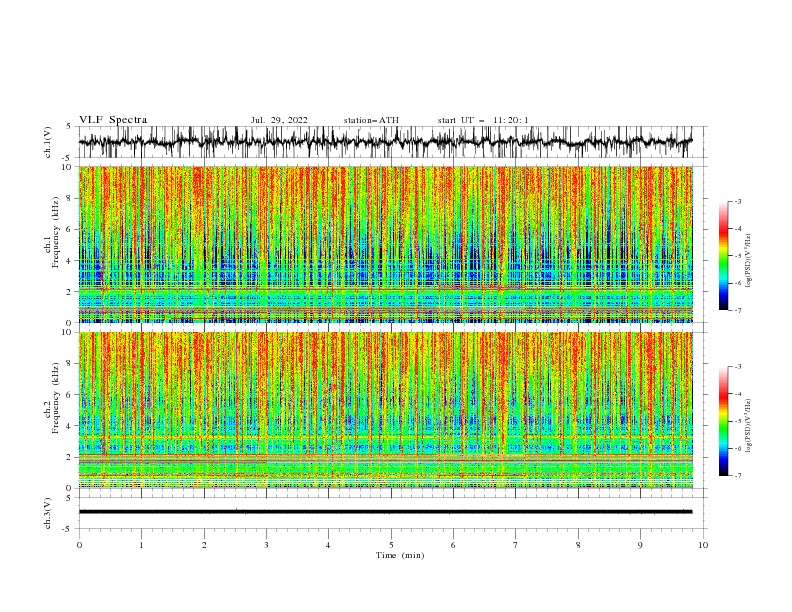792x612 pixels.
Task: Click the 'Time (min)' axis label
Action: (x=400, y=555)
